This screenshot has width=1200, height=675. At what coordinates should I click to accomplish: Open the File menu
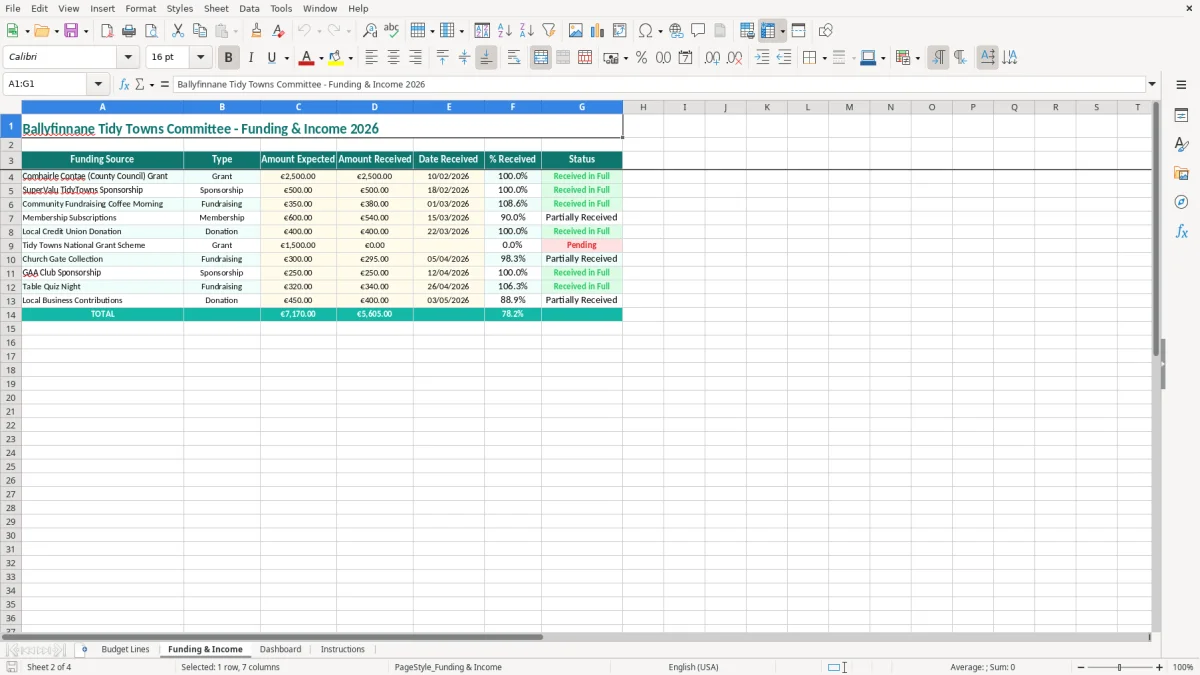[x=13, y=8]
